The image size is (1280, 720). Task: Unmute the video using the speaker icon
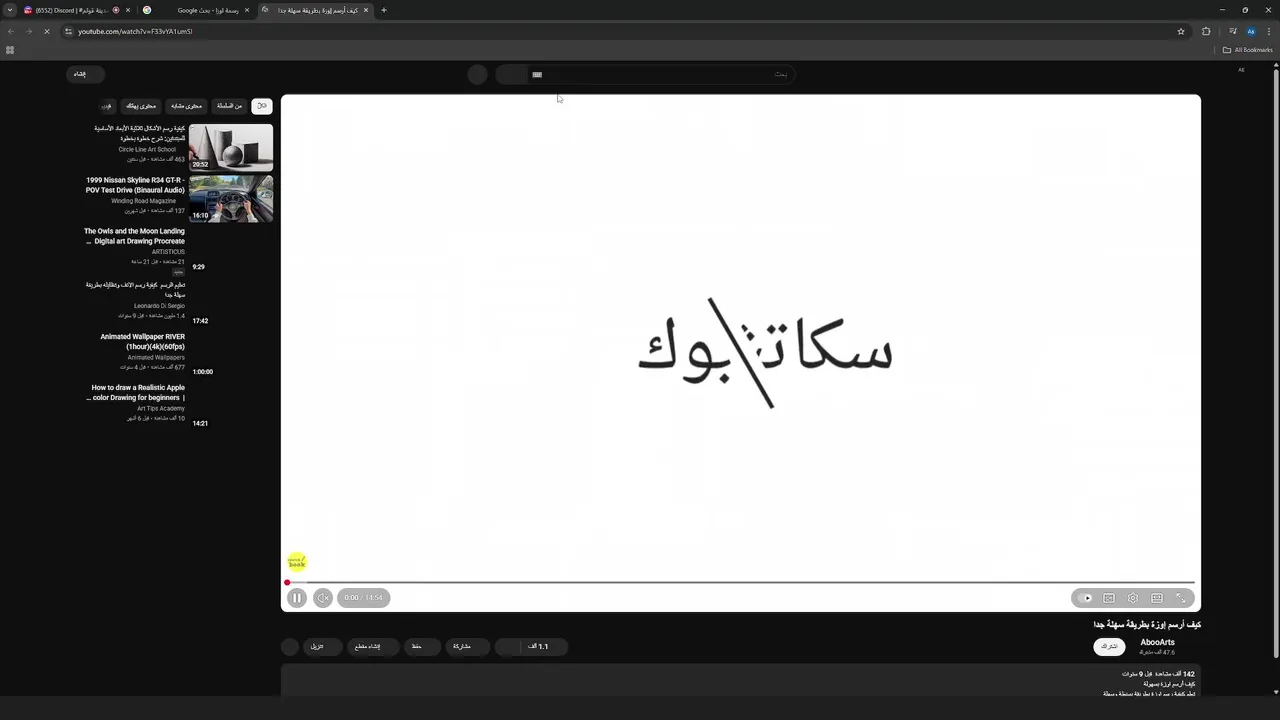point(323,598)
